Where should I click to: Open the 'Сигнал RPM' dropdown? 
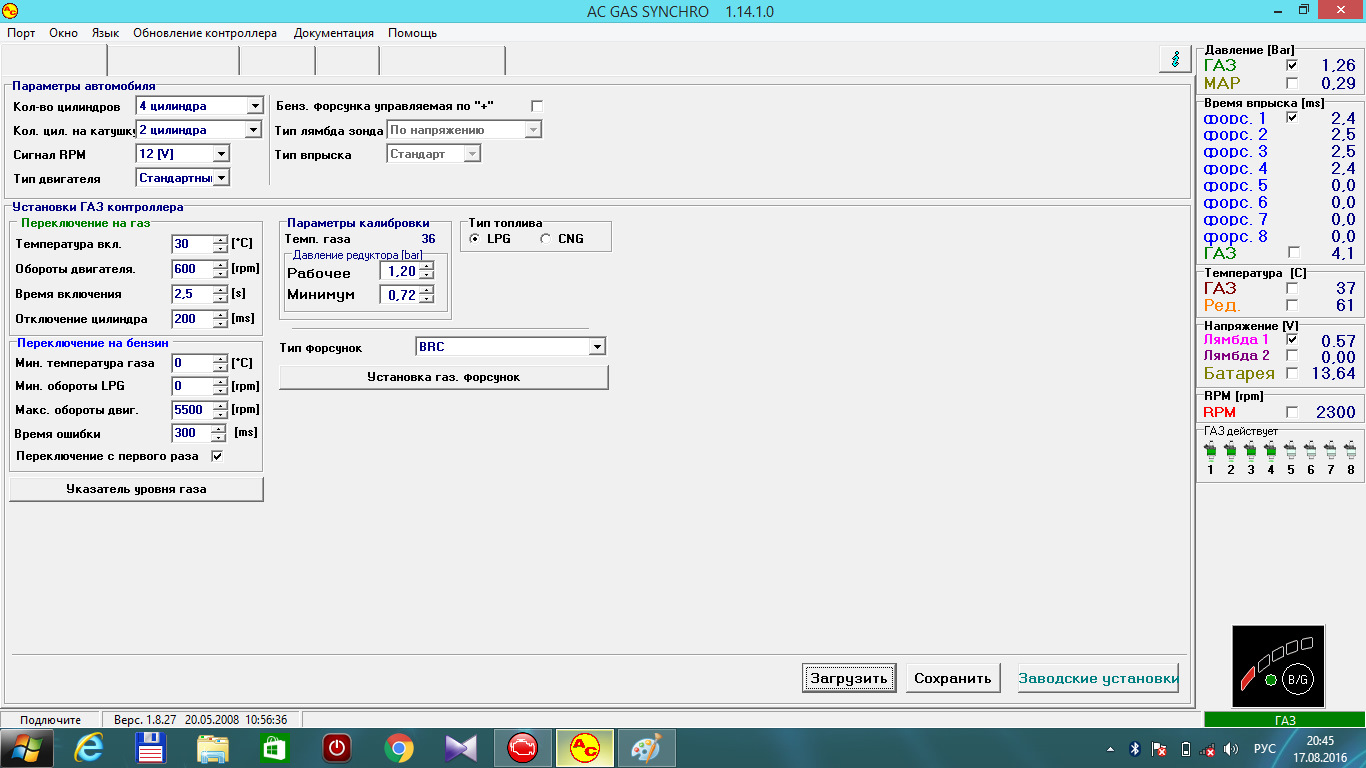click(221, 154)
